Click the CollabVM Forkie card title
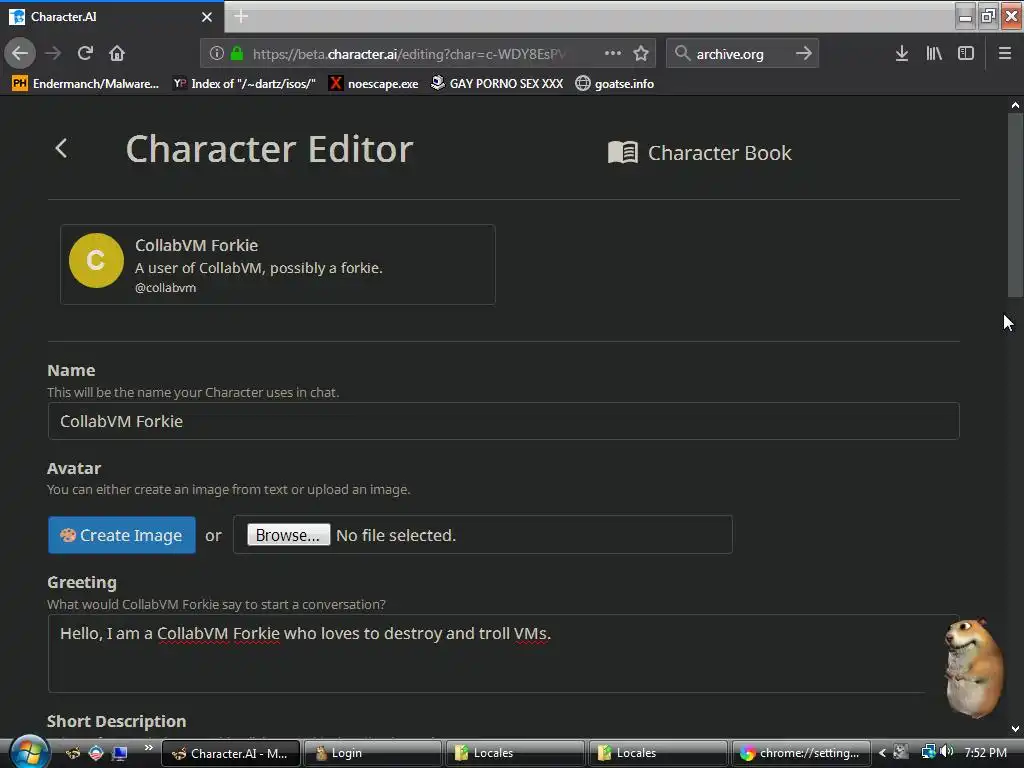The width and height of the screenshot is (1024, 768). coord(197,245)
